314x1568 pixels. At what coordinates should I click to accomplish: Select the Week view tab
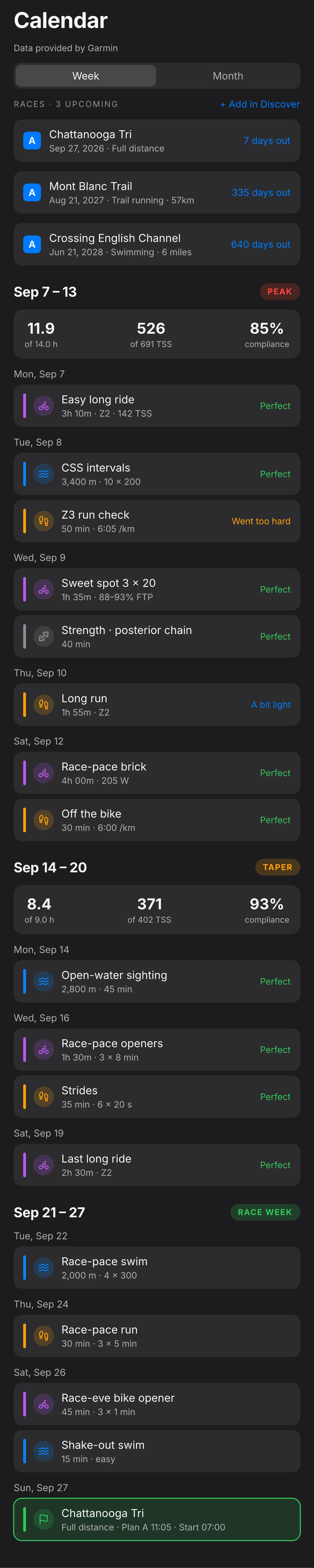(x=86, y=76)
